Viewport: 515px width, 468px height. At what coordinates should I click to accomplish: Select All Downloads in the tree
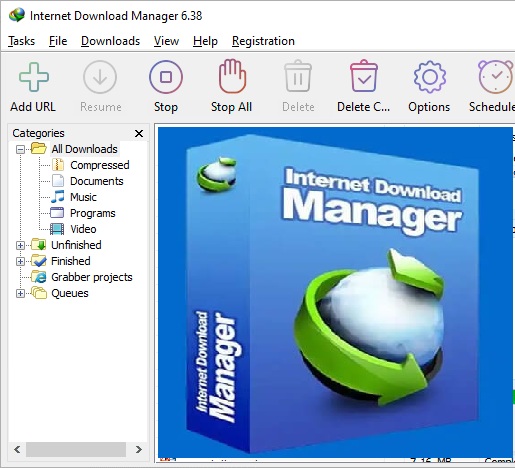tap(84, 149)
